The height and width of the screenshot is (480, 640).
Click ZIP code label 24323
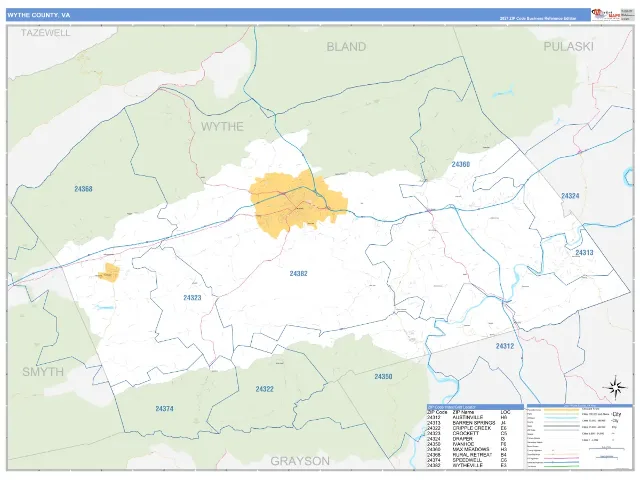click(192, 298)
